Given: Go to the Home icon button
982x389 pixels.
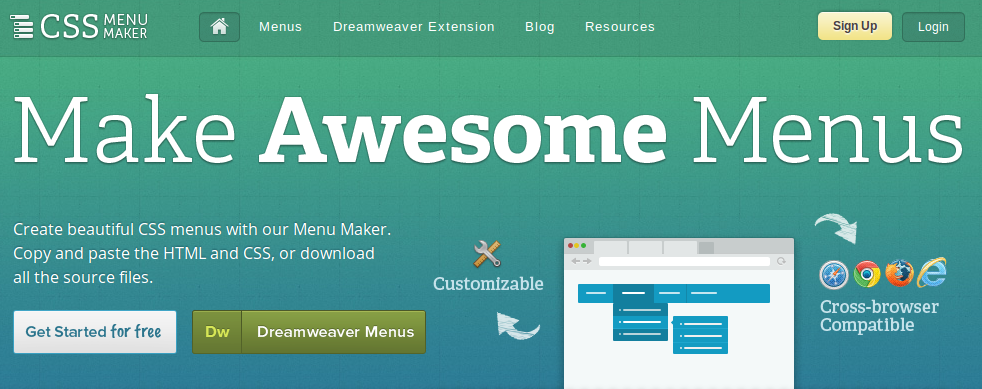Looking at the screenshot, I should (219, 27).
